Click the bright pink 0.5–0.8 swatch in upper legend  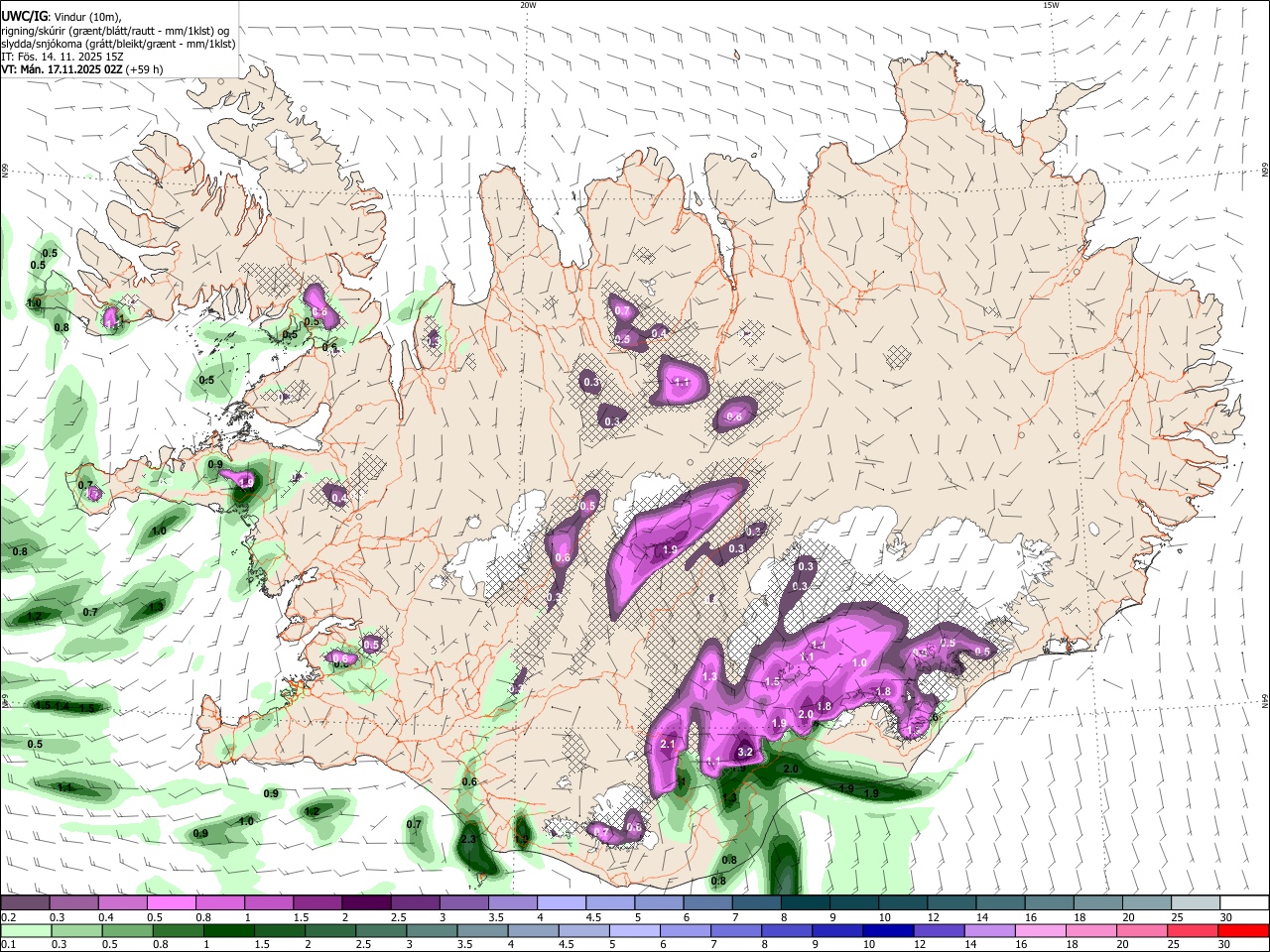pos(171,903)
